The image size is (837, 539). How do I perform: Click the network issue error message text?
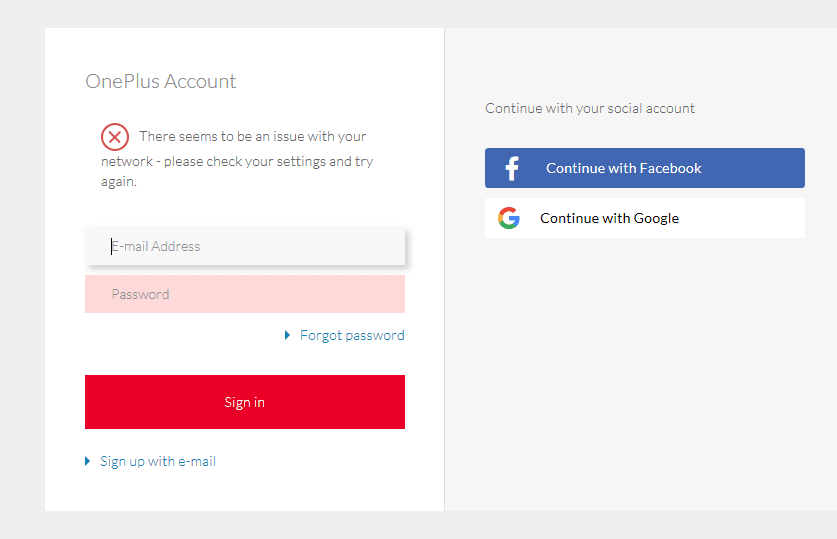(238, 159)
